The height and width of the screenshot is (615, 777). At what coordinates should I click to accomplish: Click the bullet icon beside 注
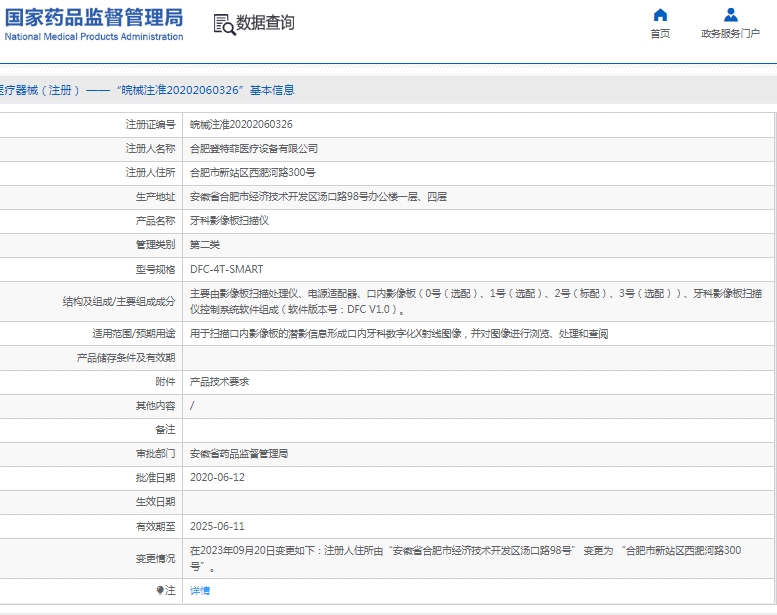point(160,590)
